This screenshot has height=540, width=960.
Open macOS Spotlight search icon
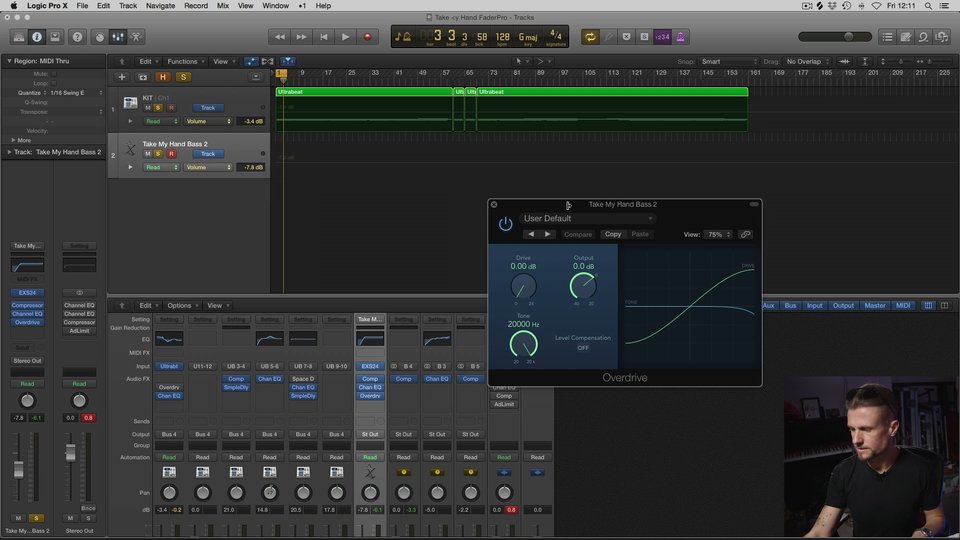tap(928, 6)
